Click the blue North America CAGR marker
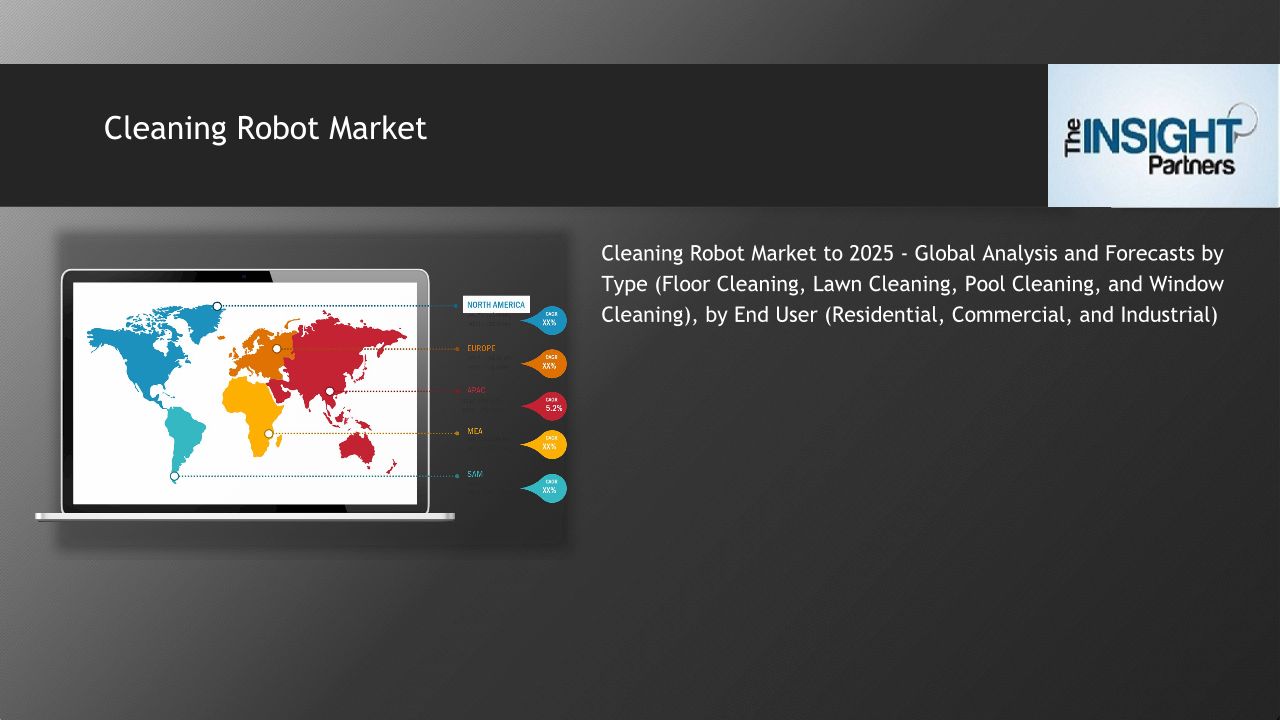The height and width of the screenshot is (720, 1280). pyautogui.click(x=549, y=320)
